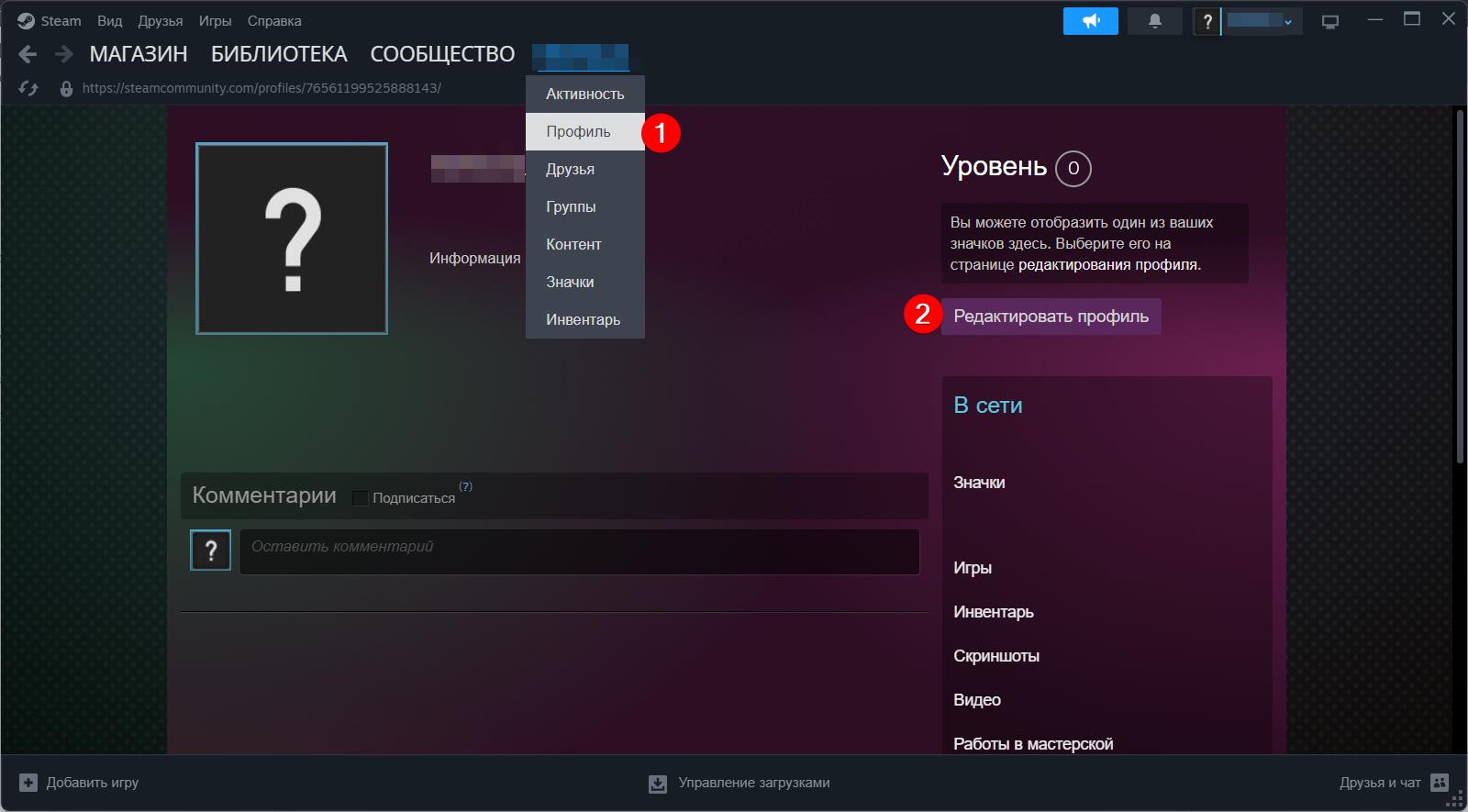
Task: Click the megaphone announcements icon
Action: tap(1090, 21)
